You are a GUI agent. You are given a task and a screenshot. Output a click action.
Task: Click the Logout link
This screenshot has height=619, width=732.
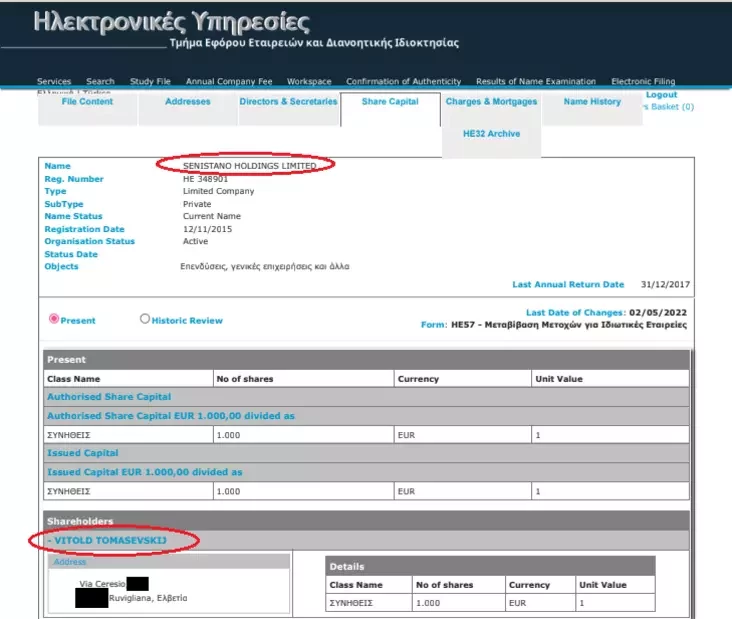click(661, 95)
